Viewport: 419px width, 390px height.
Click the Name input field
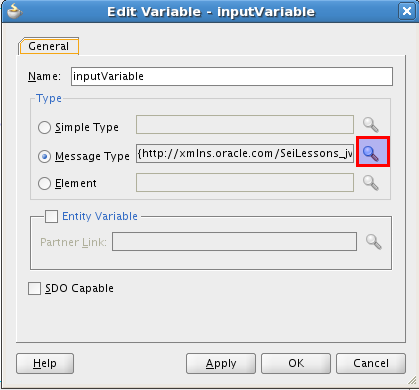(x=232, y=76)
